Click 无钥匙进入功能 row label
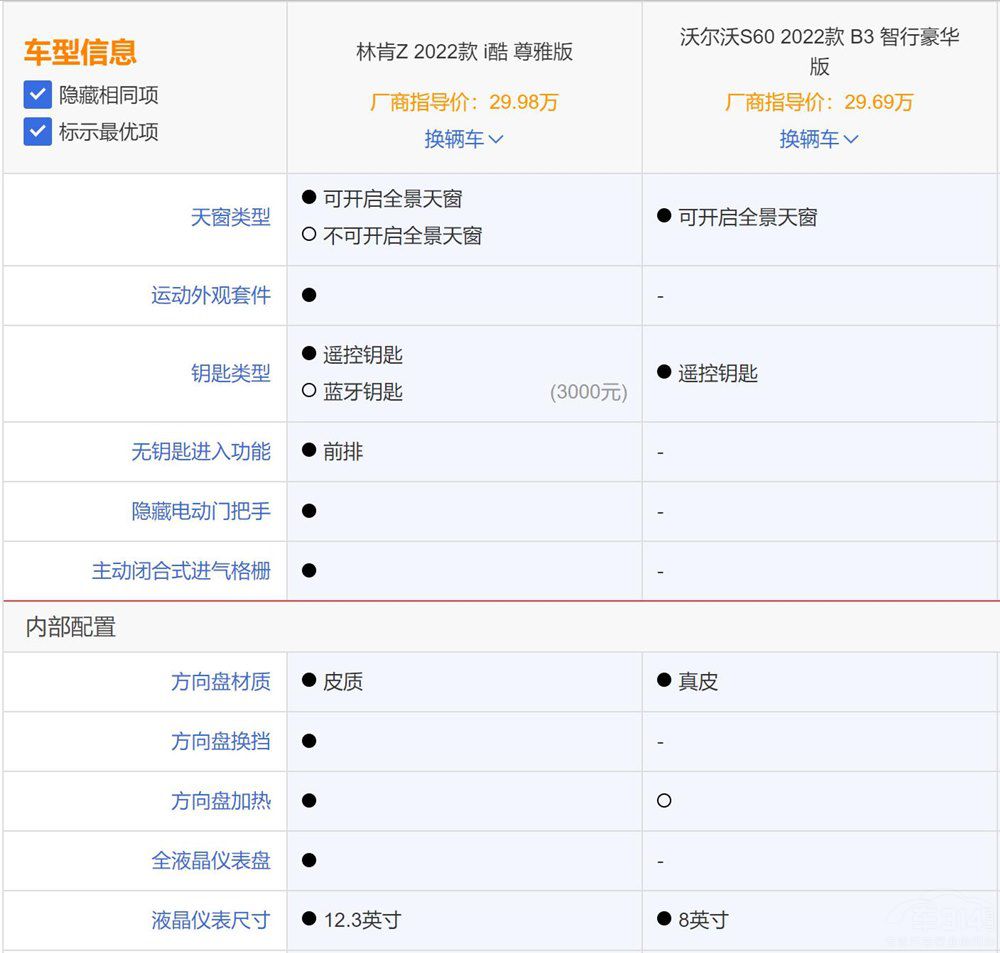The image size is (1000, 953). [200, 451]
